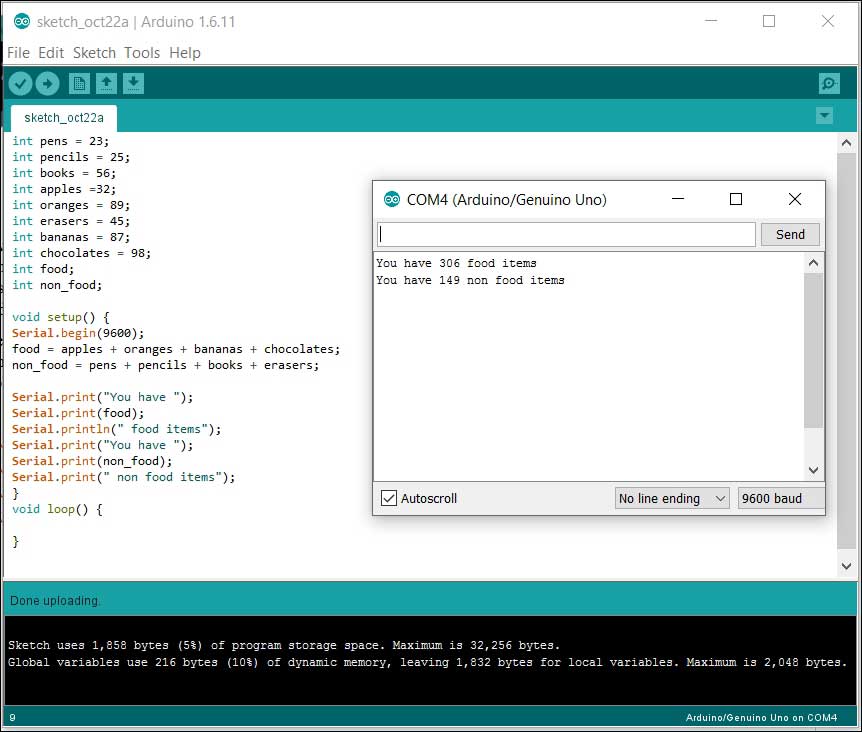The image size is (862, 732).
Task: Click the serial monitor scrollbar down arrow
Action: pos(813,470)
